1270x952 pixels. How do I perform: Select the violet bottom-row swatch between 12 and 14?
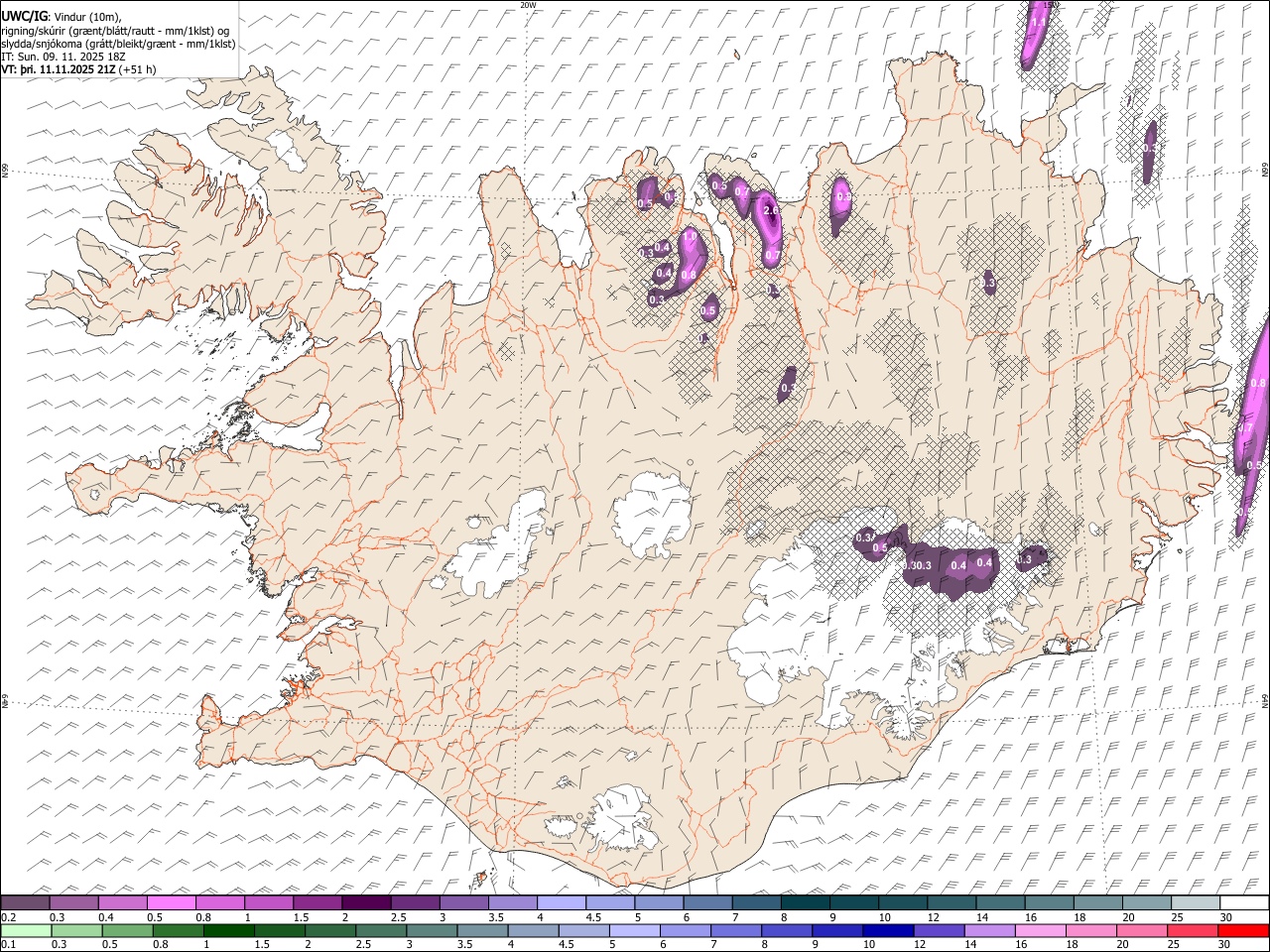939,931
